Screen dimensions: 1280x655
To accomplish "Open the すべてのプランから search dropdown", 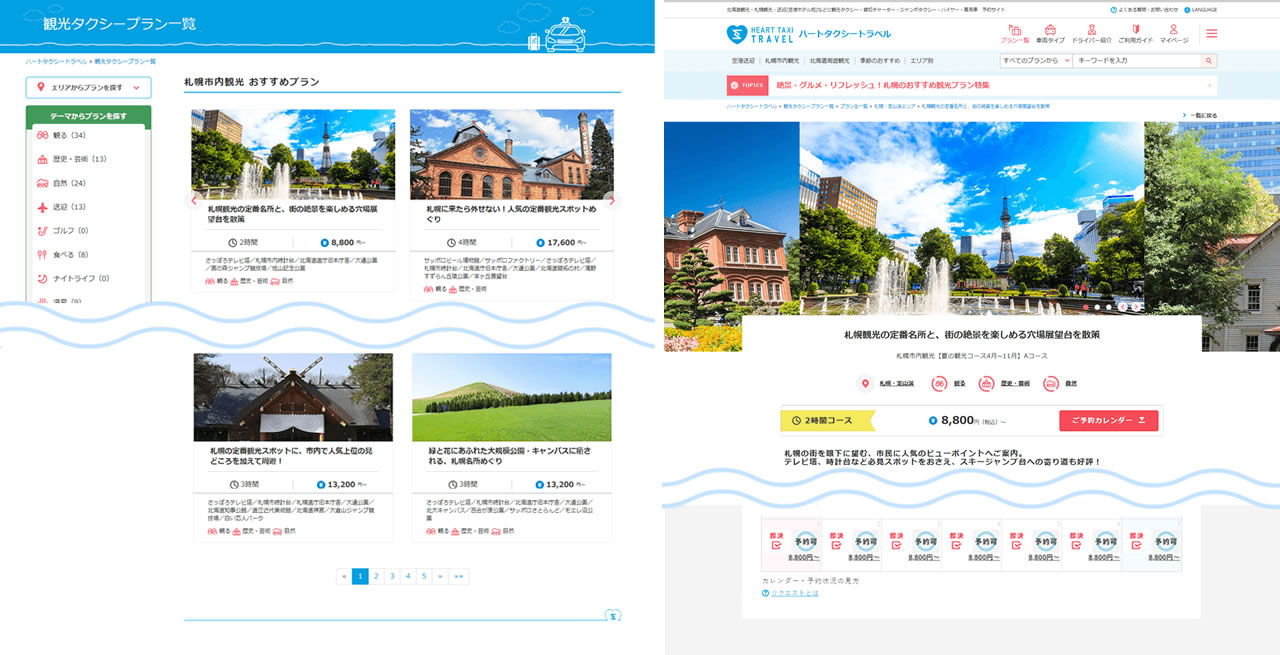I will click(1035, 61).
